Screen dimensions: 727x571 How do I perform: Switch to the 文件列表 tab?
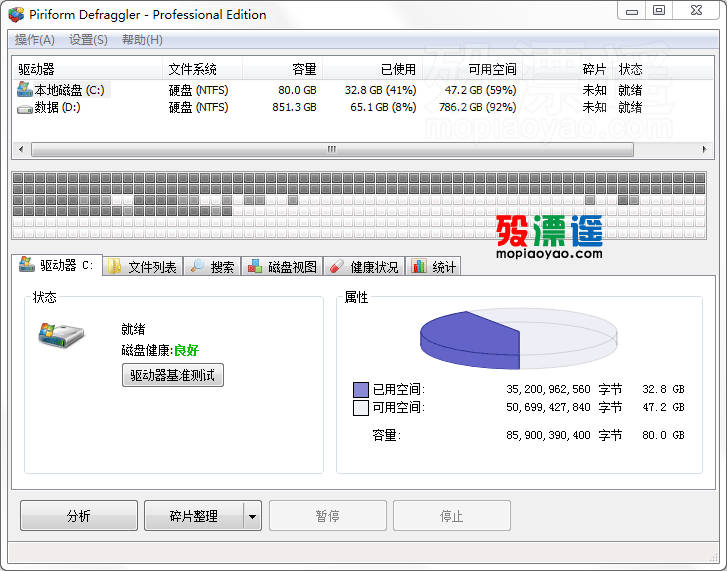click(143, 266)
